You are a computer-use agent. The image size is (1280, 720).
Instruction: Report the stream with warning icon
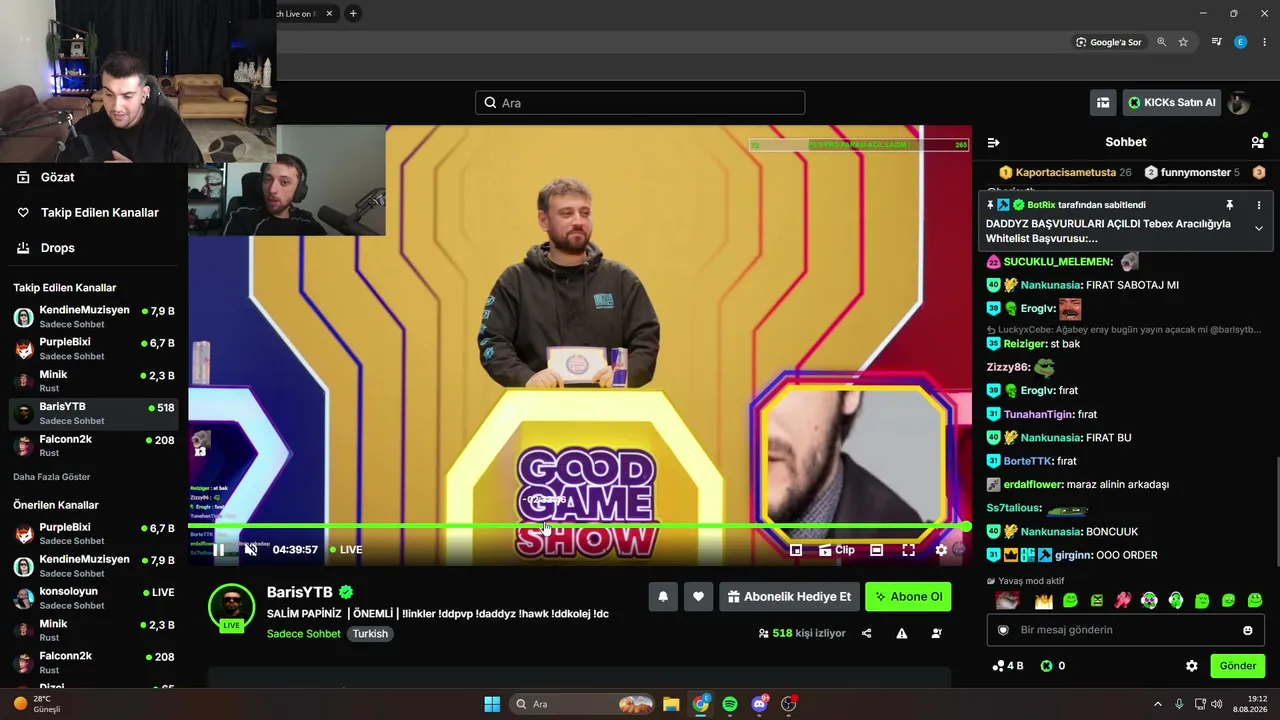[902, 633]
